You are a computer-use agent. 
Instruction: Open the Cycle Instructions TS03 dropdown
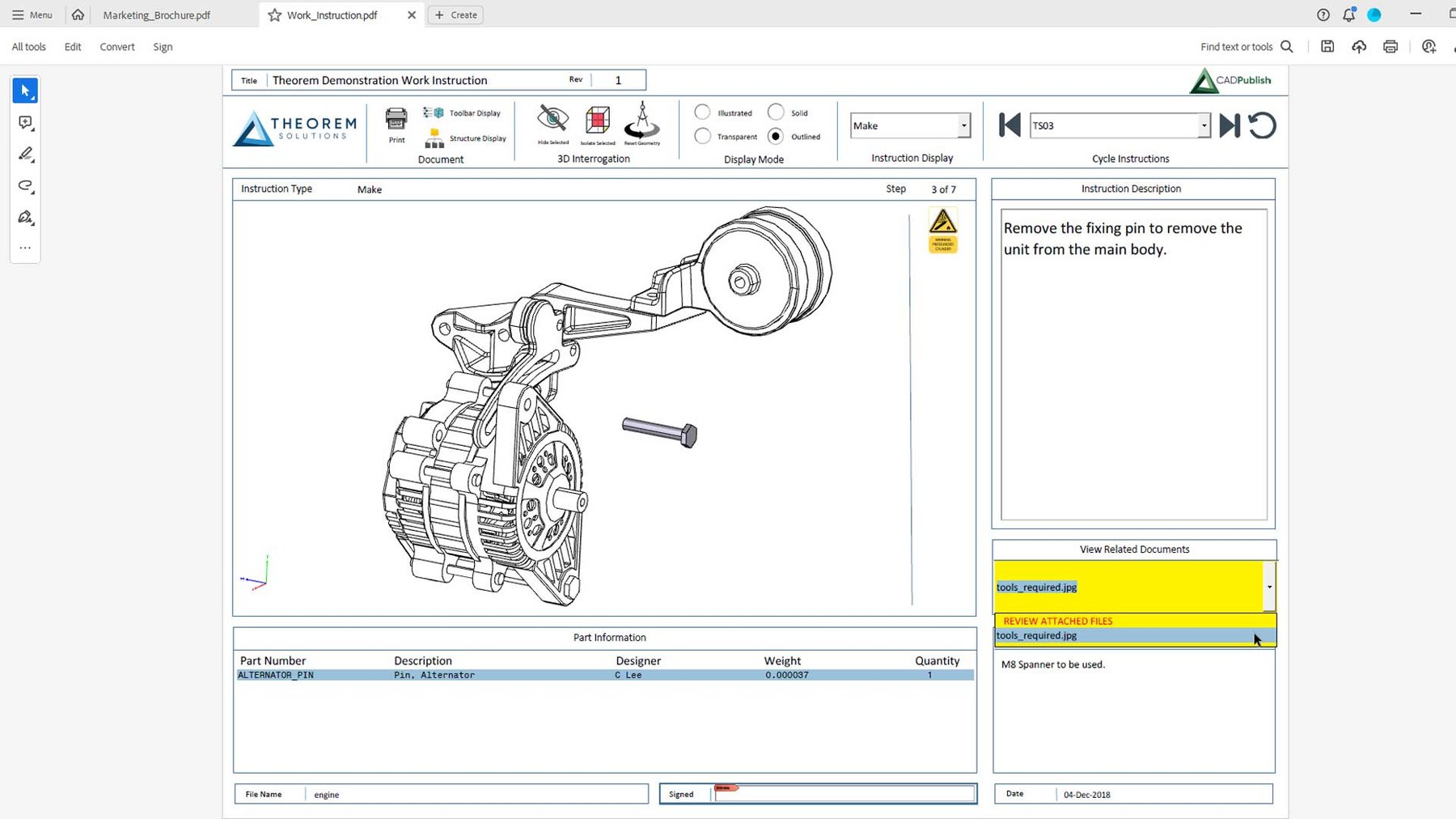(x=1204, y=125)
